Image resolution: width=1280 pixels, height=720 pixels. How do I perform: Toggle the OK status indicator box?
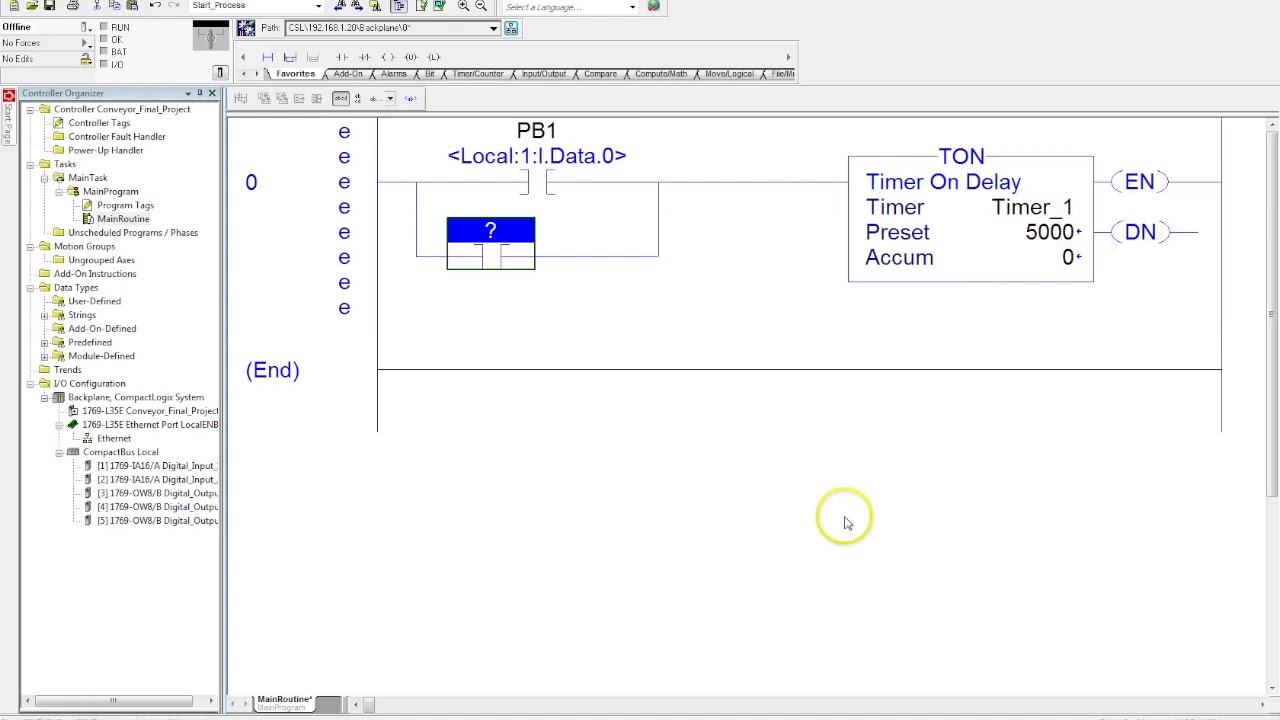[x=103, y=40]
